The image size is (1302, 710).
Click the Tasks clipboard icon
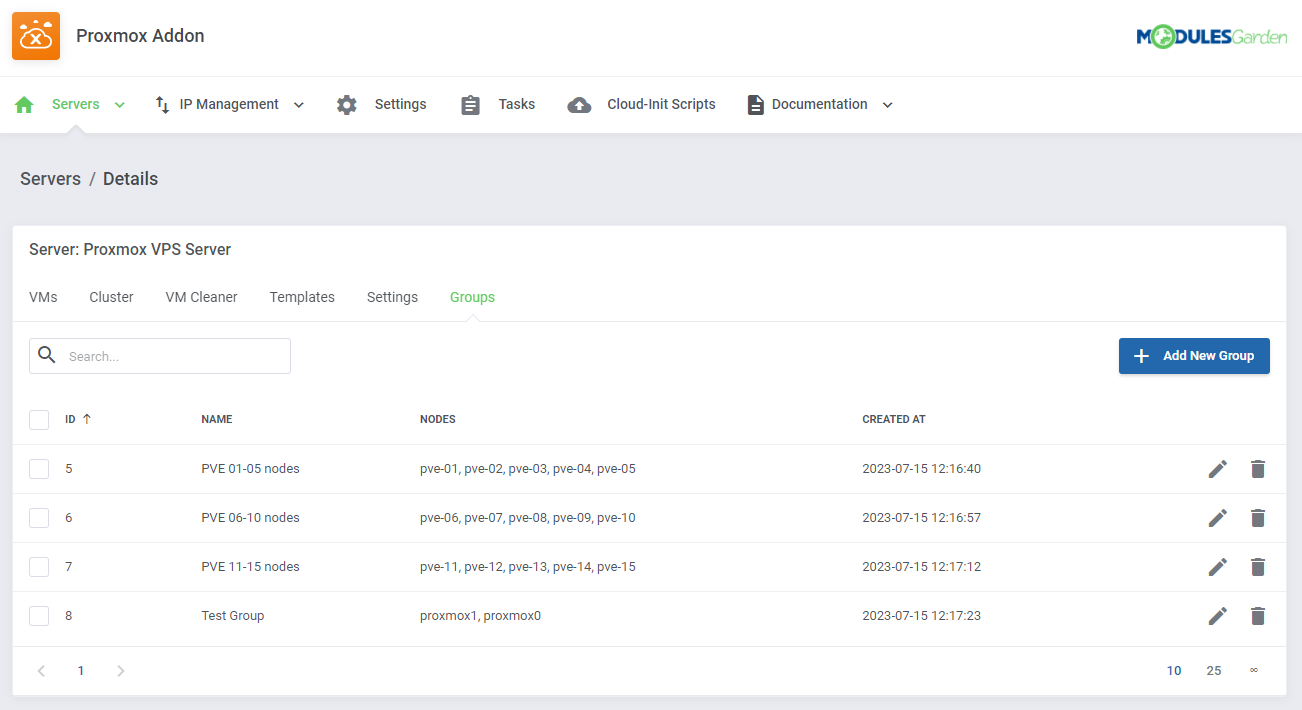coord(470,105)
